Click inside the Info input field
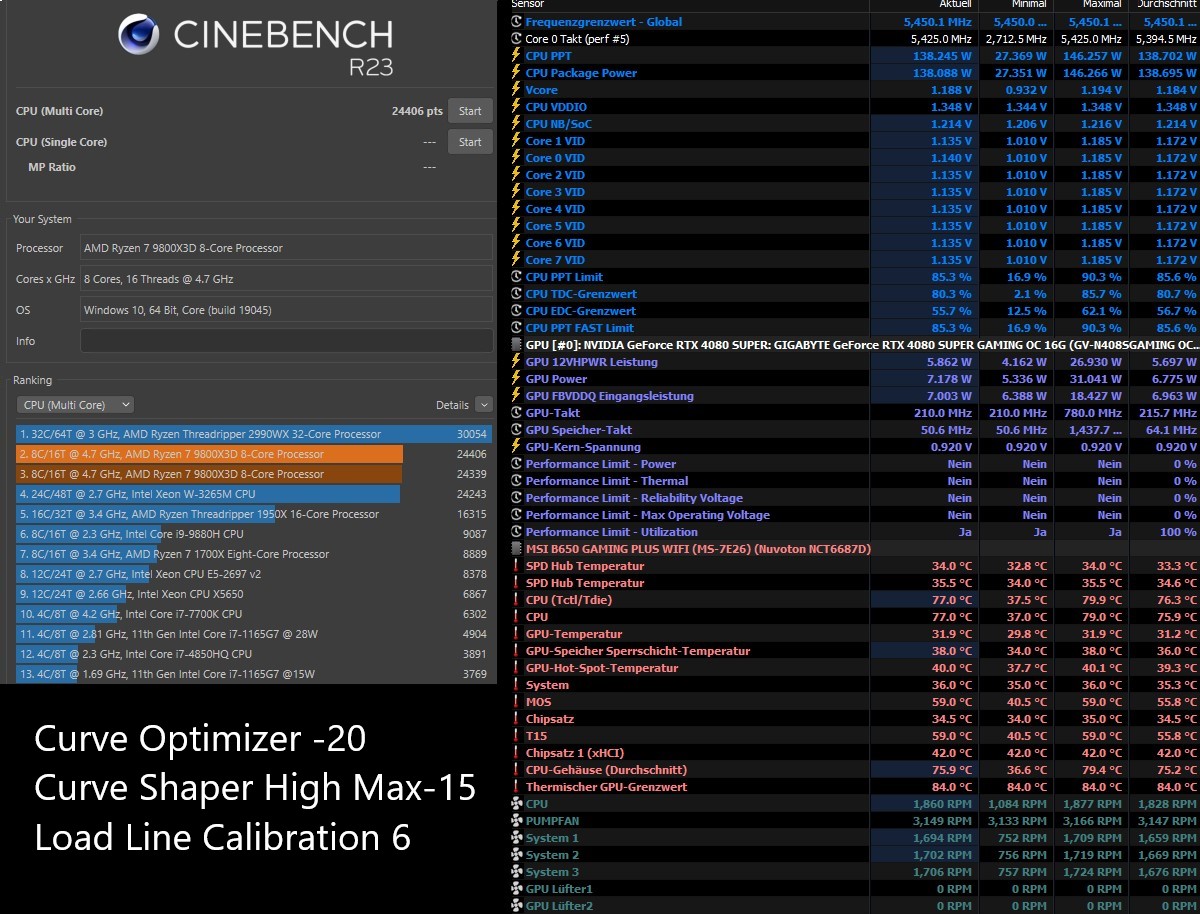Image resolution: width=1200 pixels, height=914 pixels. 285,341
